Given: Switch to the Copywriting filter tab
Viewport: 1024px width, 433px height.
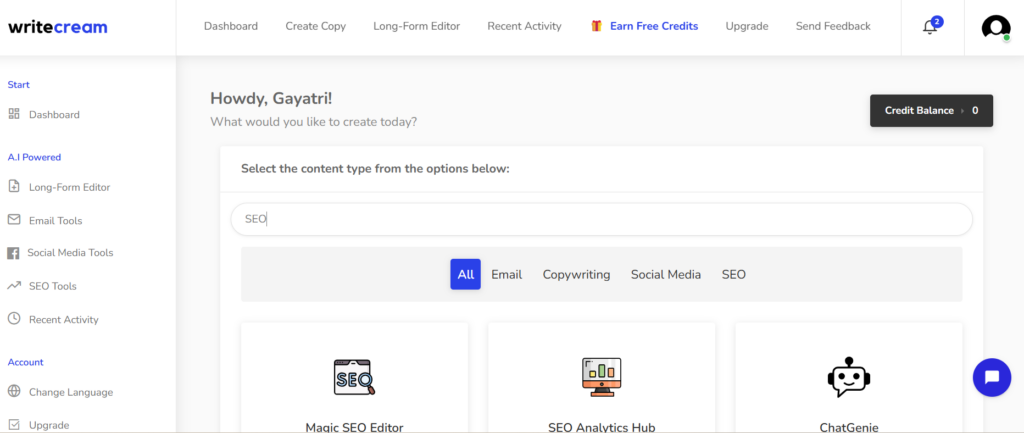Looking at the screenshot, I should (576, 274).
